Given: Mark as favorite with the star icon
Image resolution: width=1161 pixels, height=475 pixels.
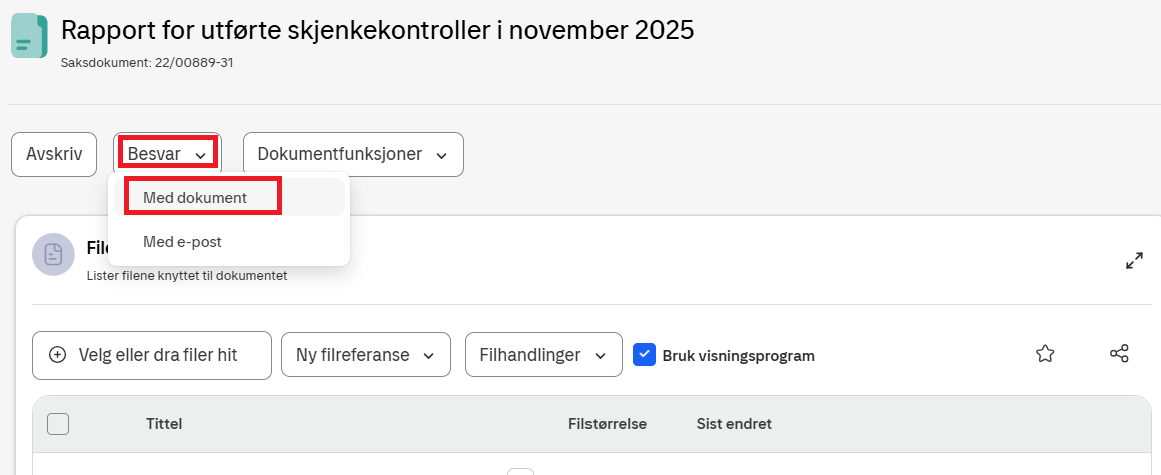Looking at the screenshot, I should pos(1045,354).
